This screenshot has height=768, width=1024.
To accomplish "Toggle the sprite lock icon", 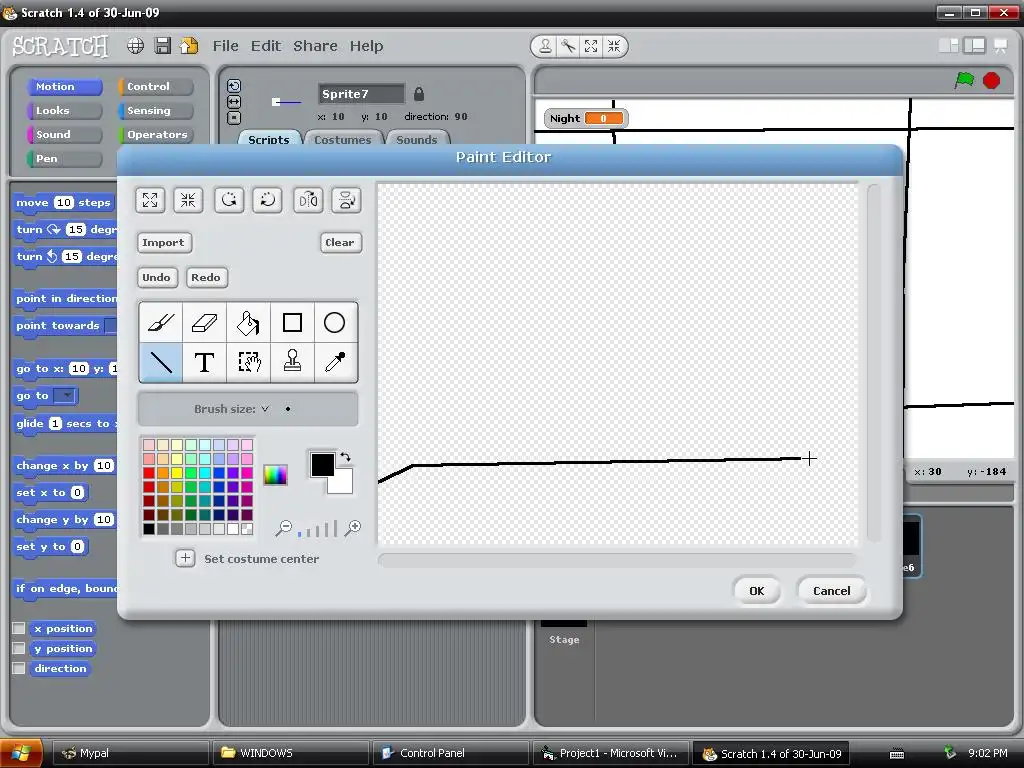I will click(x=419, y=94).
